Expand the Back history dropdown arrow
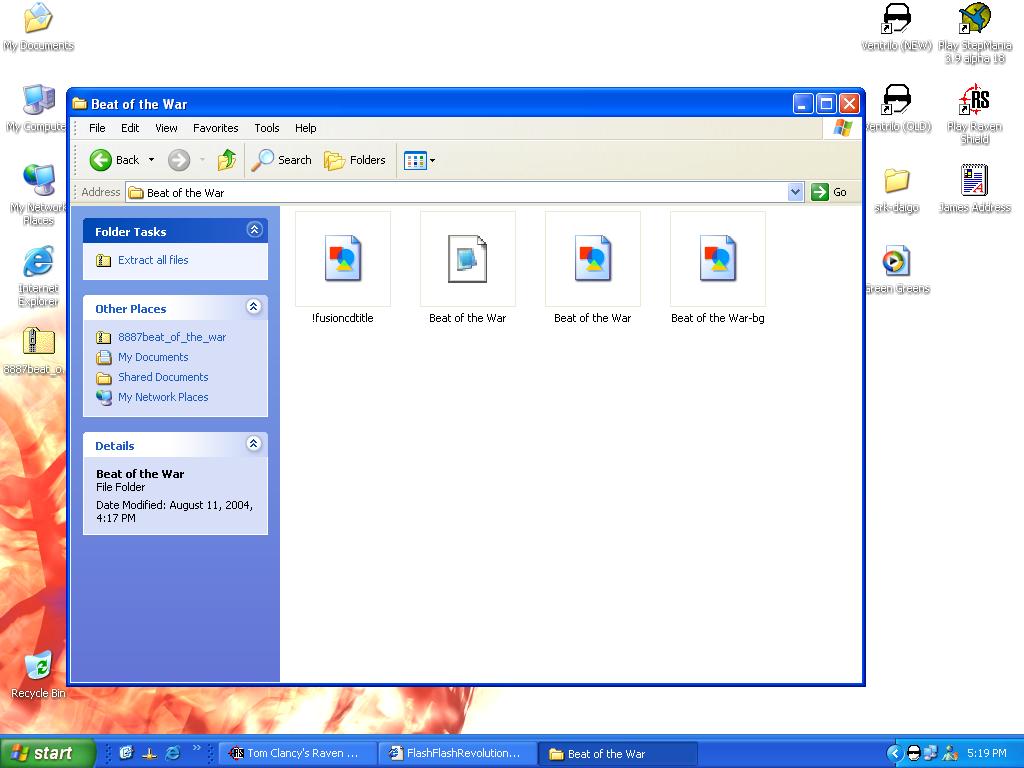The width and height of the screenshot is (1024, 768). coord(152,160)
